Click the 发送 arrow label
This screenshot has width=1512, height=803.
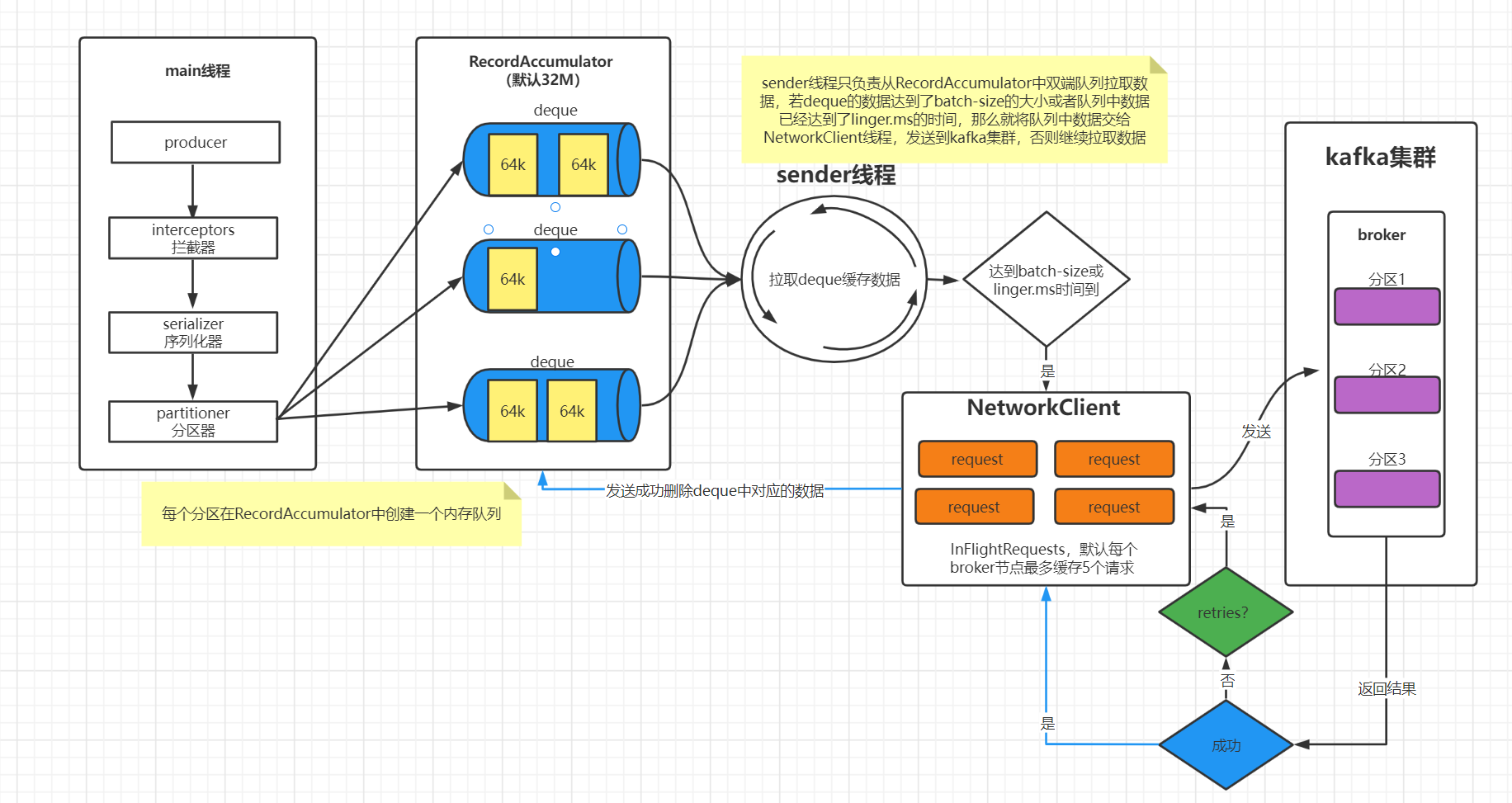click(x=1256, y=431)
